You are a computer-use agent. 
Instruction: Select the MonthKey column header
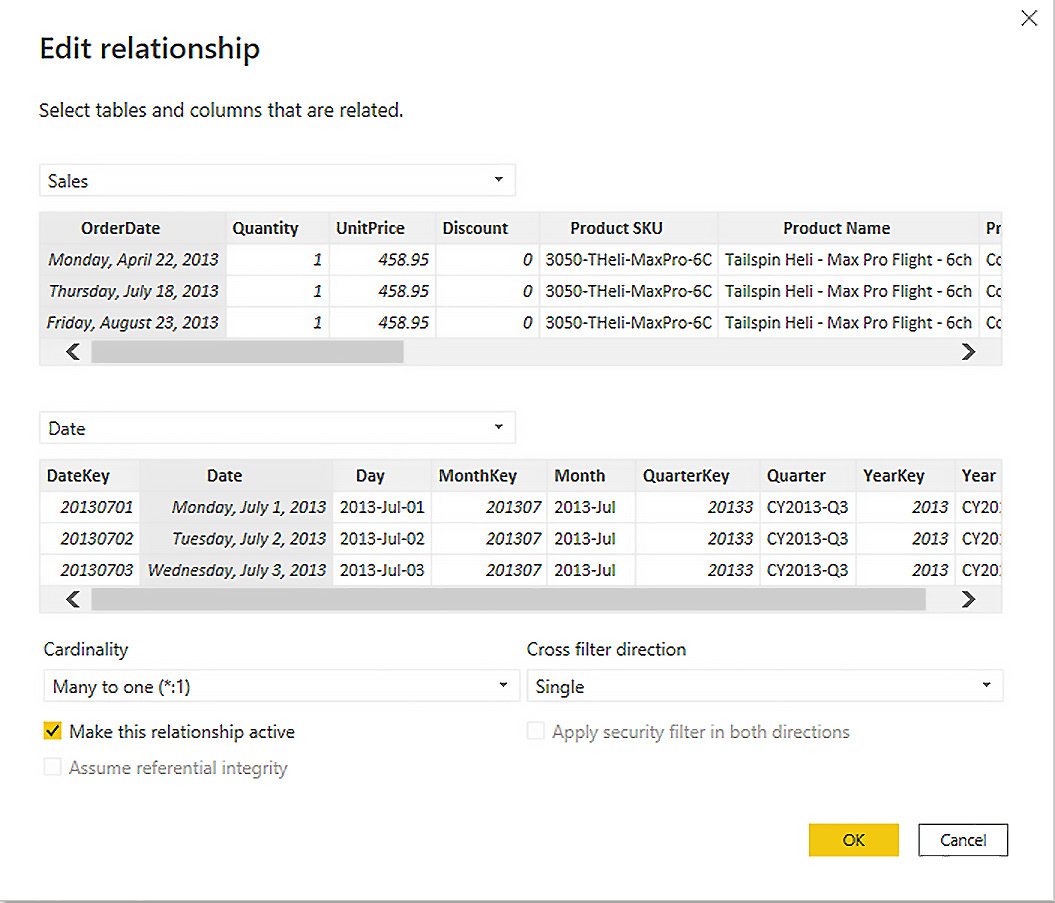(x=476, y=476)
